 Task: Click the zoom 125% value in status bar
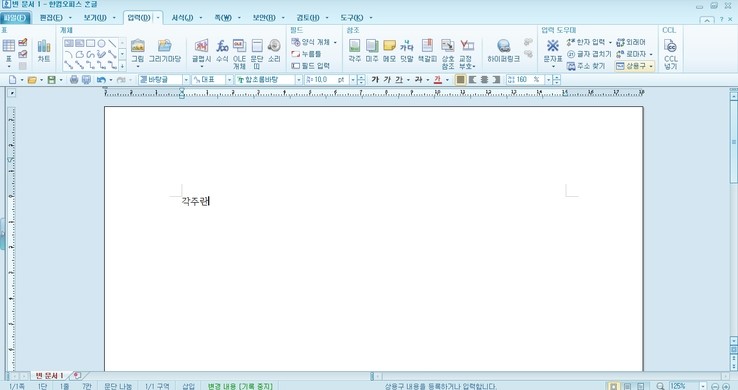click(678, 386)
